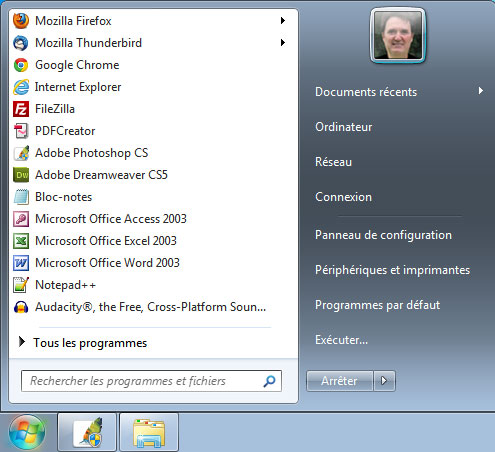Image resolution: width=495 pixels, height=452 pixels.
Task: Click the Rechercher les programmes et fichiers field
Action: [x=151, y=381]
